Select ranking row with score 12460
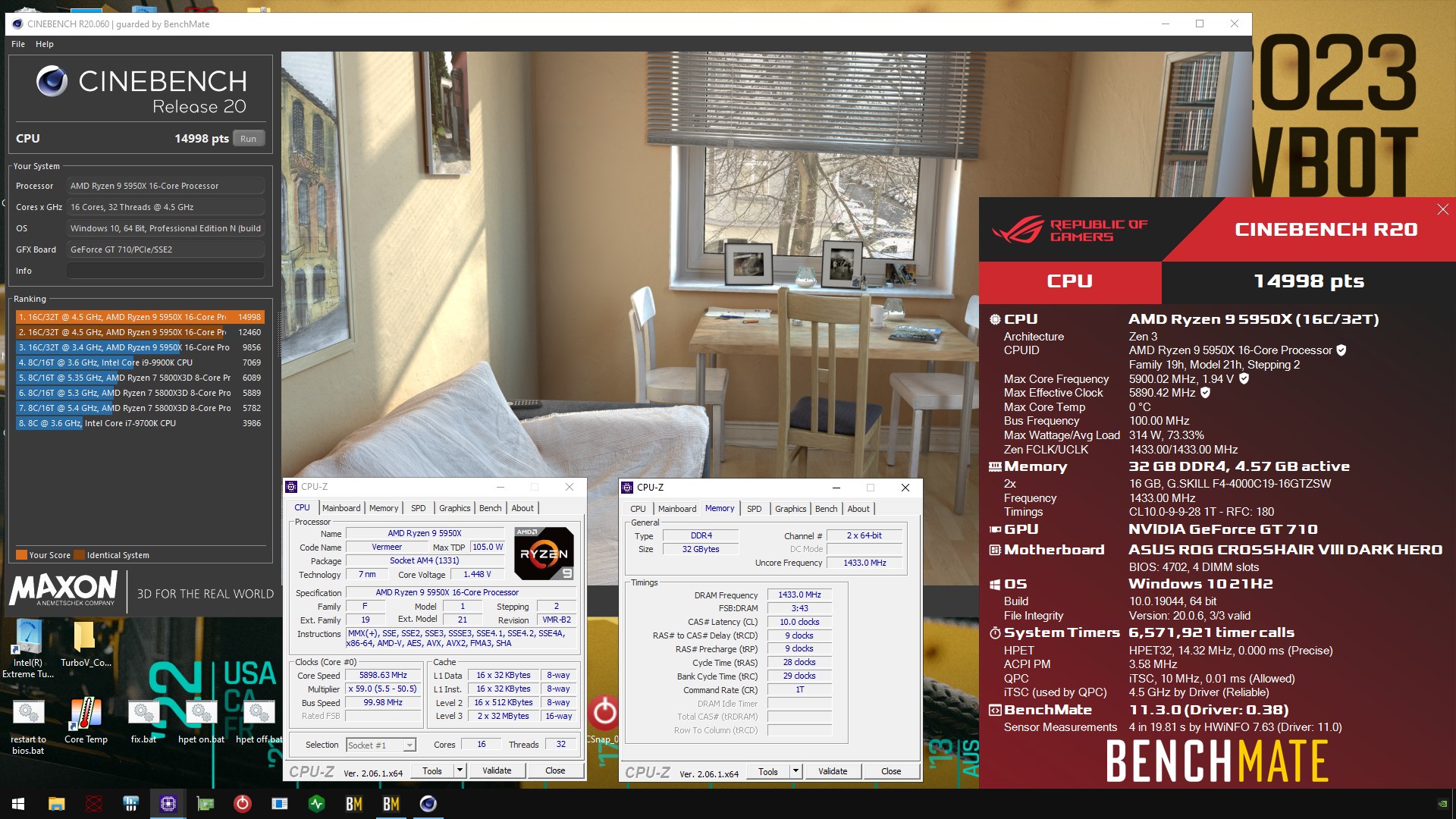 tap(140, 332)
